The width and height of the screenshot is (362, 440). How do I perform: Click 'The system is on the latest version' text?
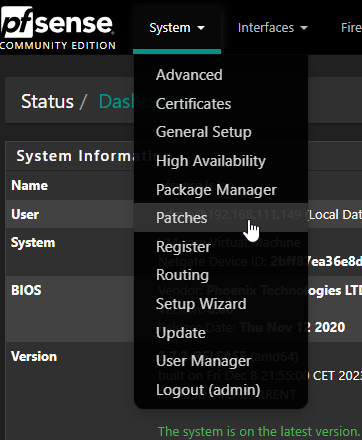(258, 432)
